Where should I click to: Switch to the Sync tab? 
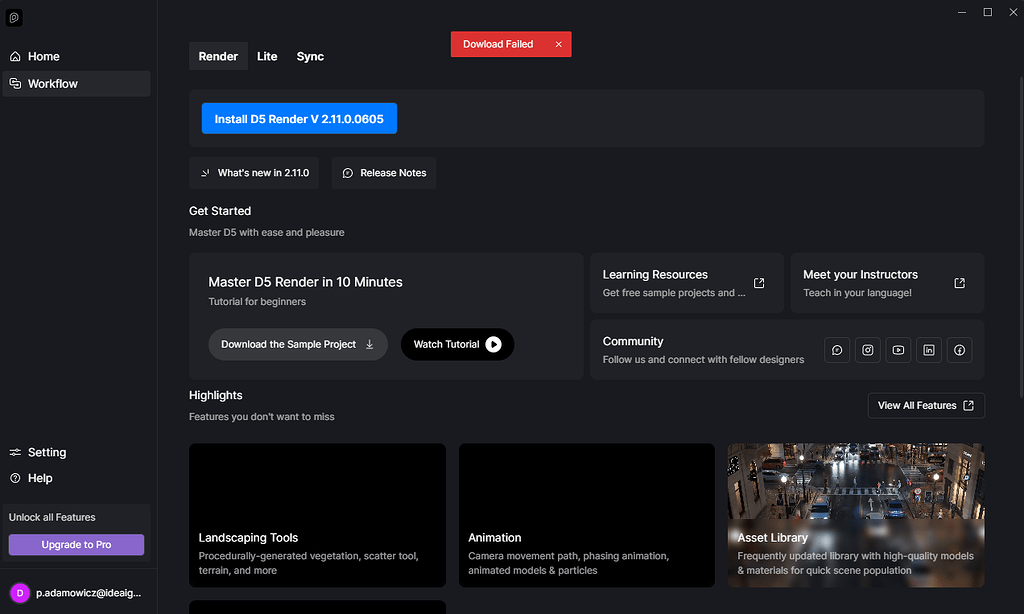tap(309, 56)
